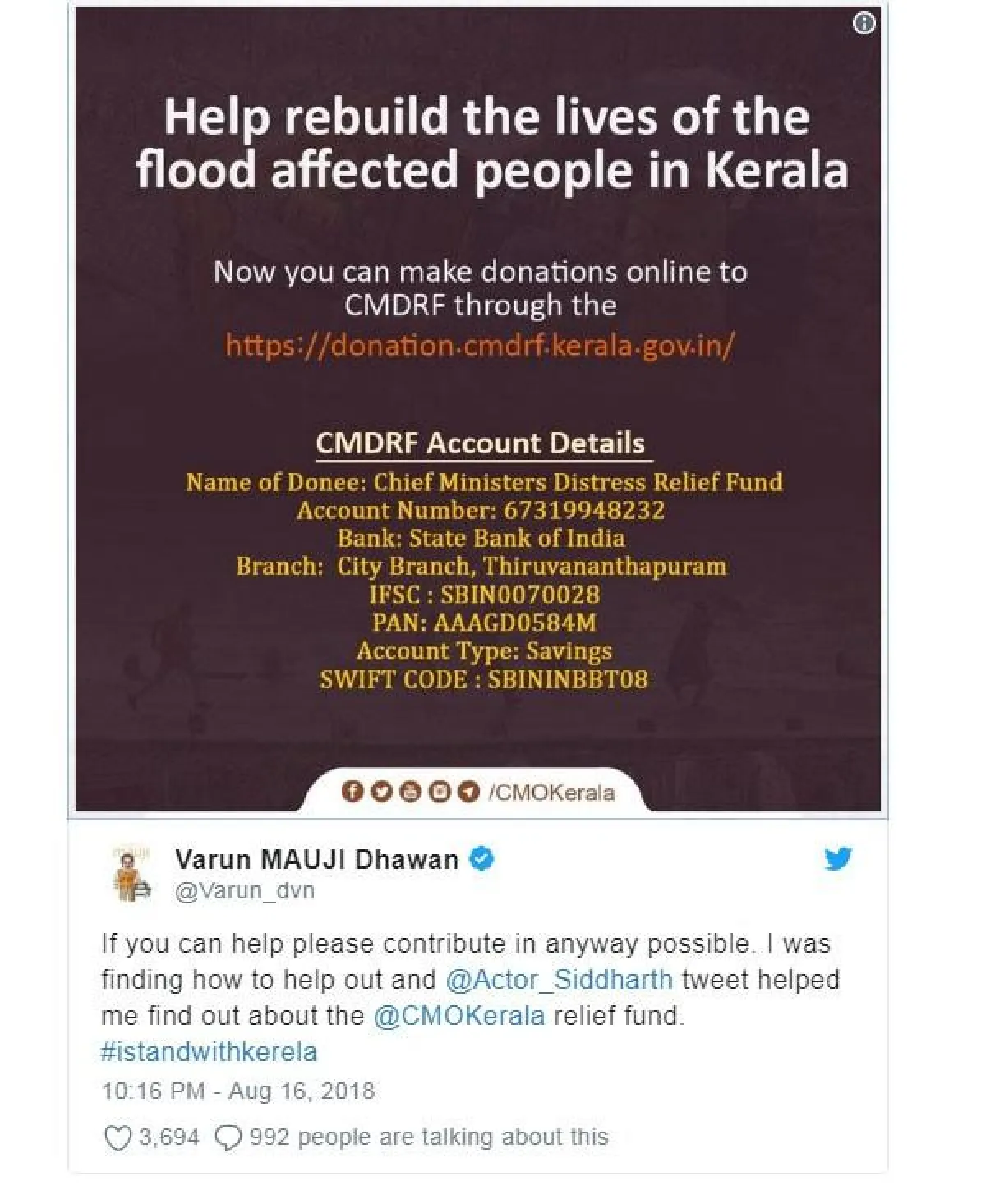
Task: Click the blue verified badge
Action: click(x=481, y=860)
